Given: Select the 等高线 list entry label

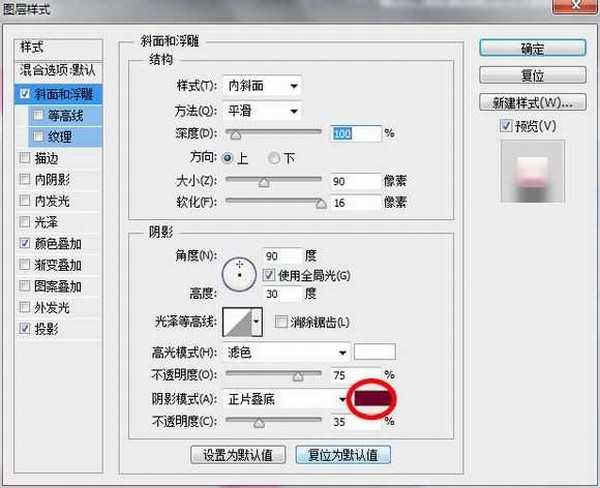Looking at the screenshot, I should 65,115.
